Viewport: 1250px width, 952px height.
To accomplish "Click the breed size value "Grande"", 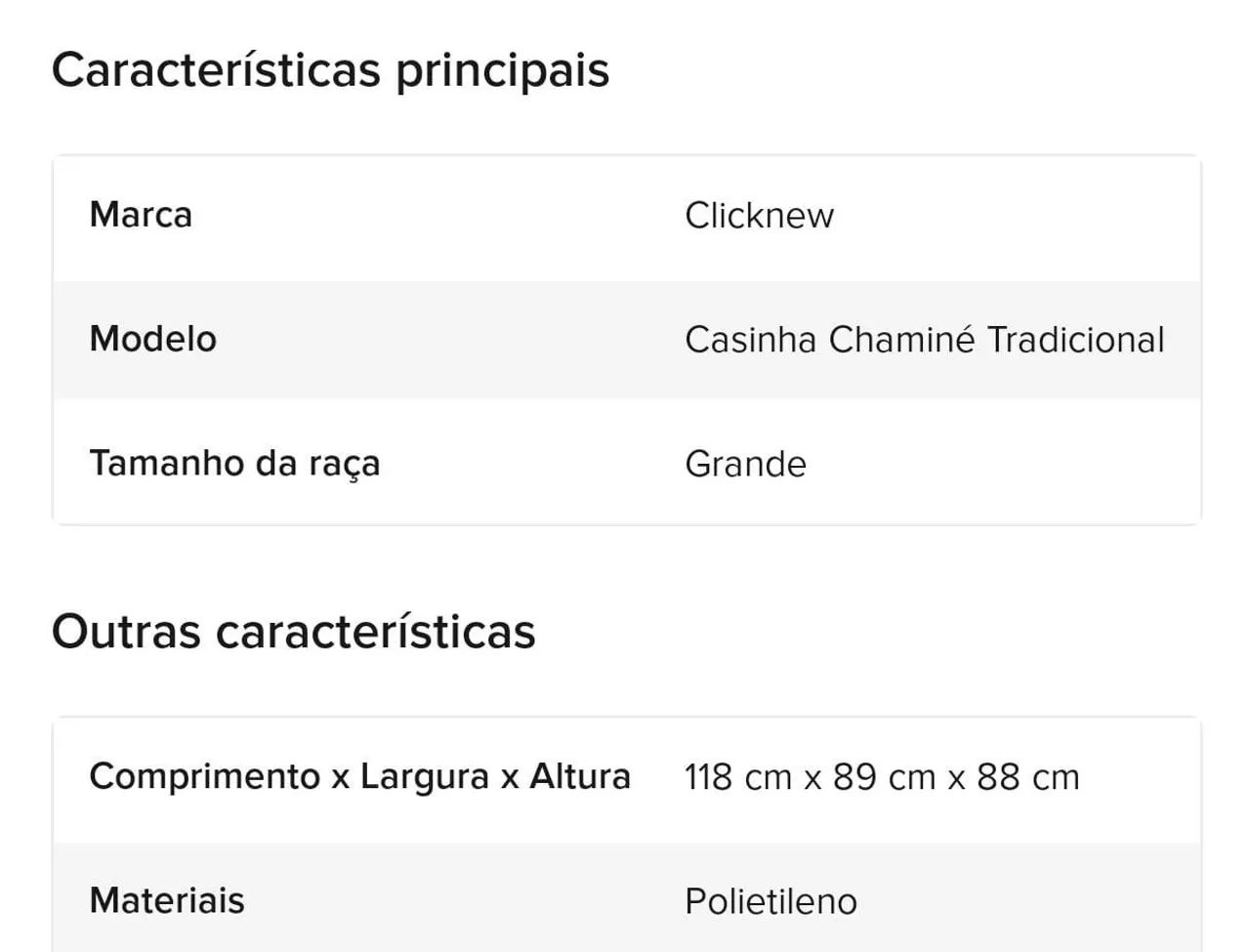I will [x=745, y=464].
